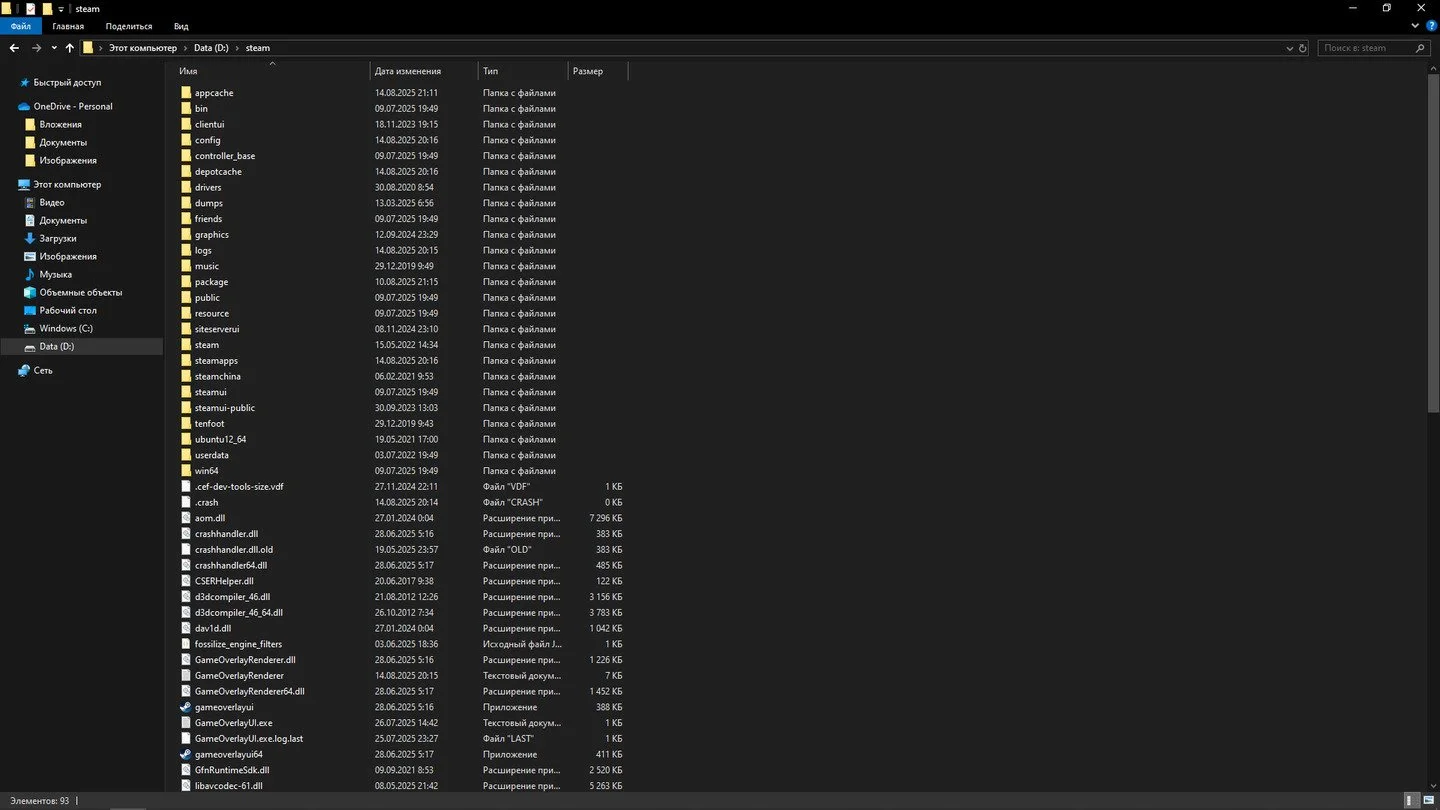Create new folder from quick access toolbar
The width and height of the screenshot is (1440, 810).
(x=47, y=8)
